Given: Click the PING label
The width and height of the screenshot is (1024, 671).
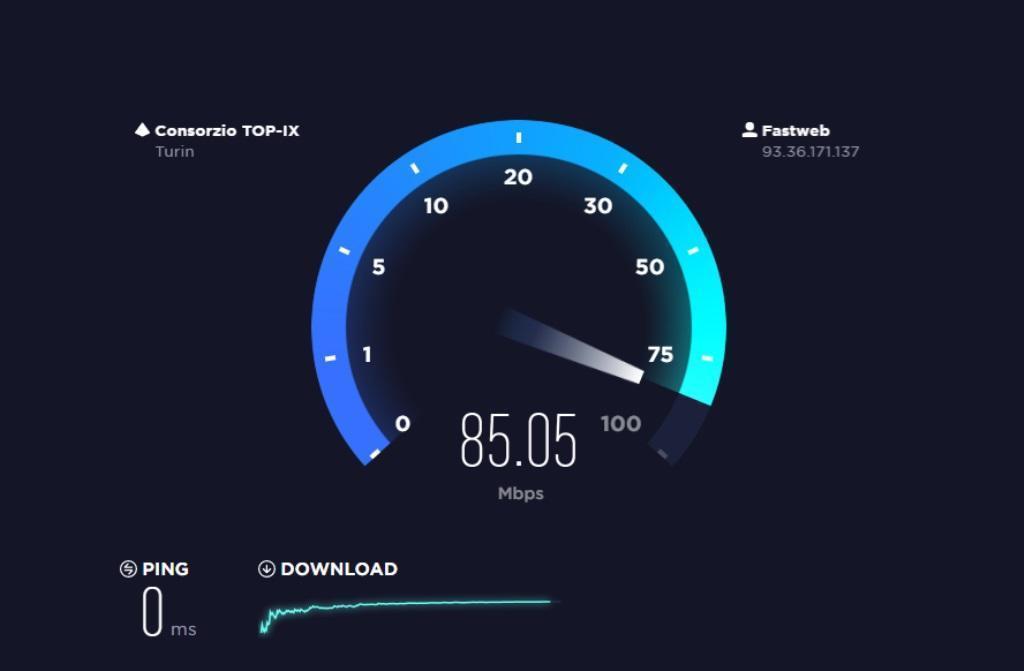Looking at the screenshot, I should 165,569.
